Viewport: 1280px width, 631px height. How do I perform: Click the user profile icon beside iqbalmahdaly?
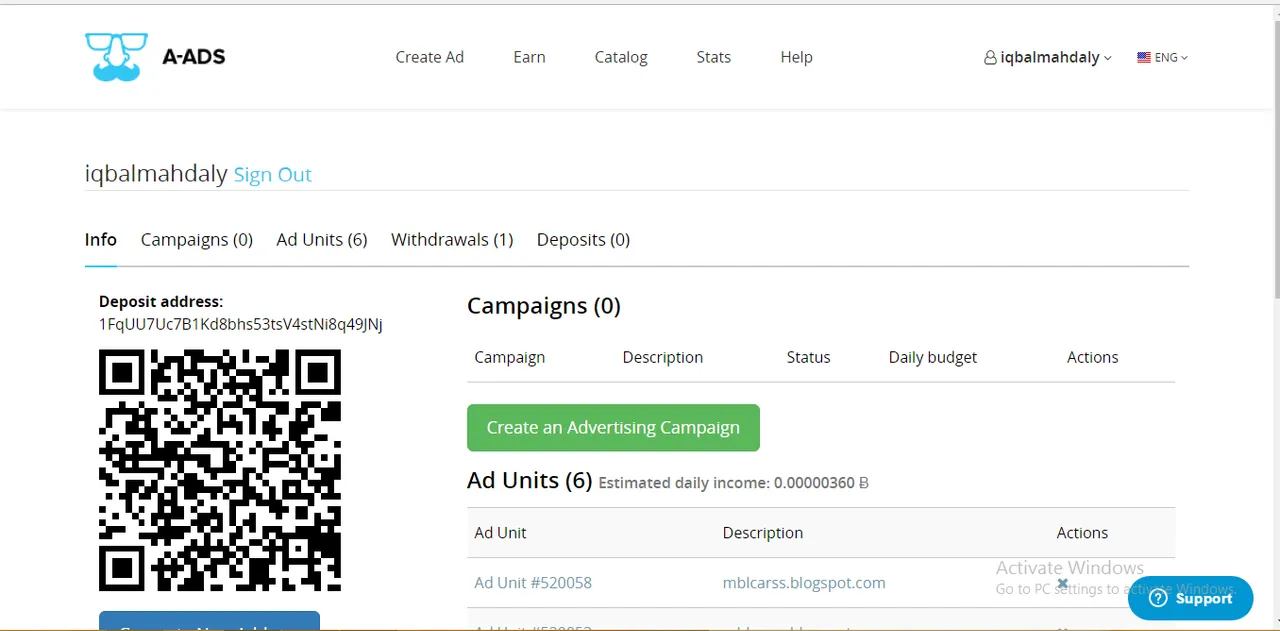pyautogui.click(x=990, y=58)
